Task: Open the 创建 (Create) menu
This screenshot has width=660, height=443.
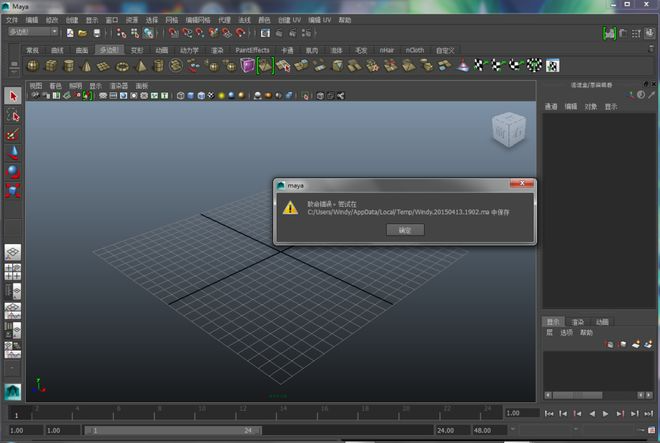Action: coord(72,20)
